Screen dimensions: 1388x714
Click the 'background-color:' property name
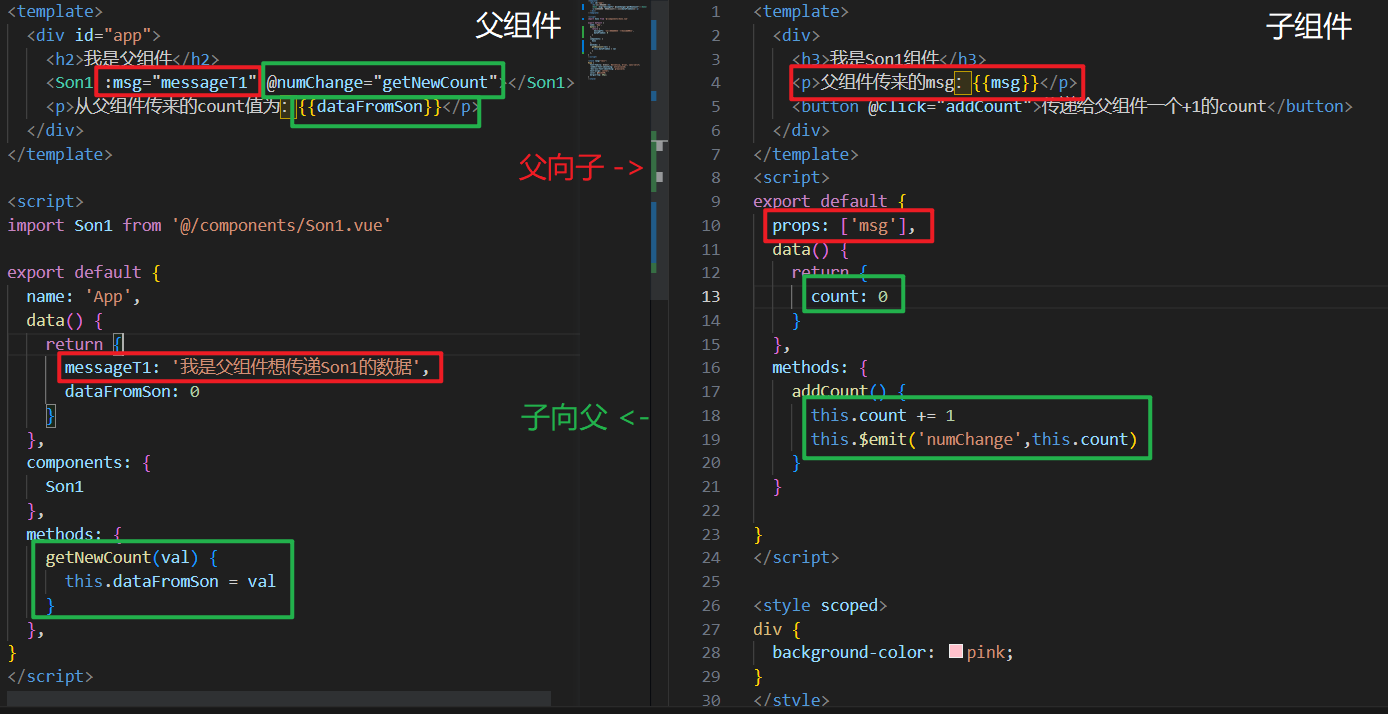point(854,652)
